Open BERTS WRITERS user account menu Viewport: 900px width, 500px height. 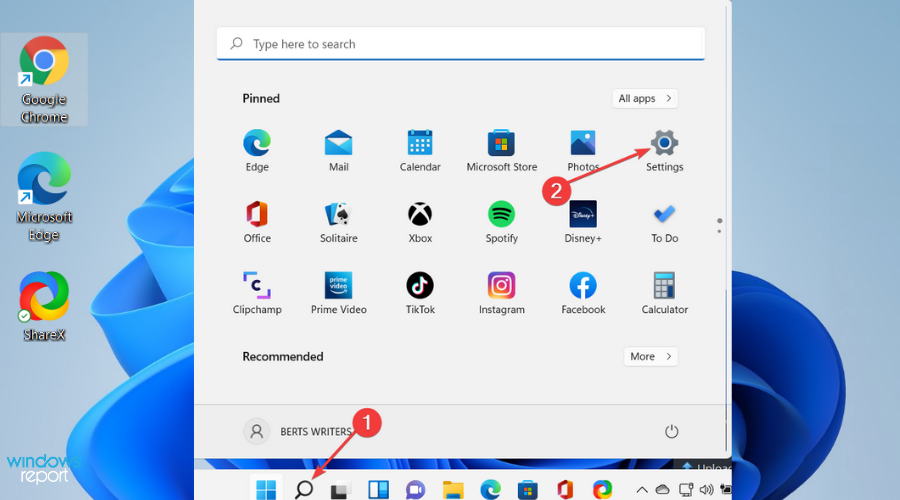[x=297, y=431]
